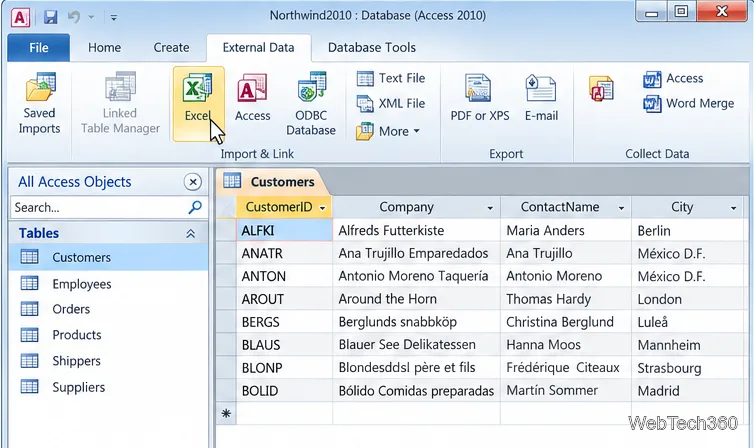The width and height of the screenshot is (754, 448).
Task: Open CustomerID column filter dropdown
Action: coord(323,208)
